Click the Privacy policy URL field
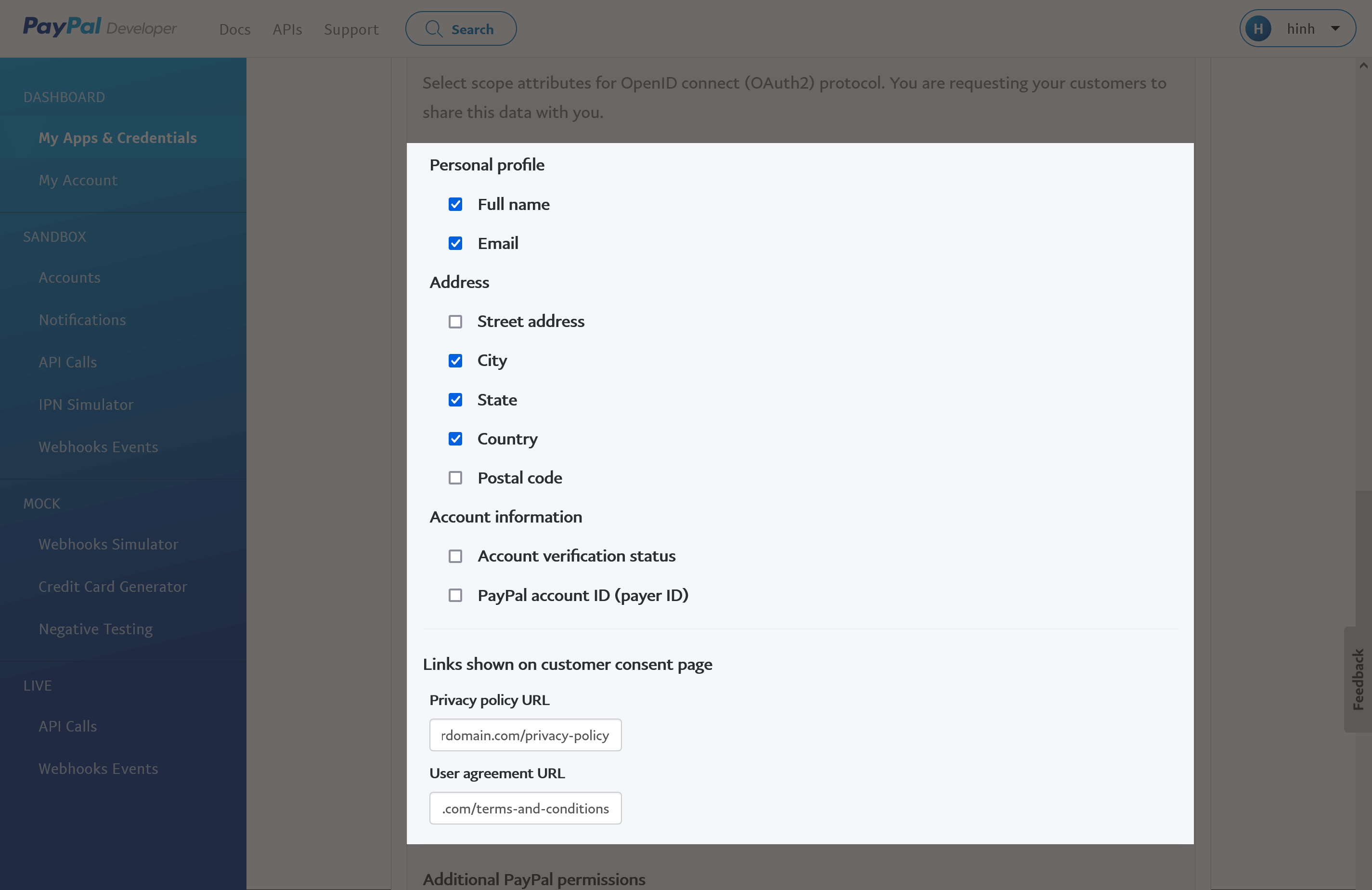This screenshot has width=1372, height=890. pyautogui.click(x=525, y=735)
